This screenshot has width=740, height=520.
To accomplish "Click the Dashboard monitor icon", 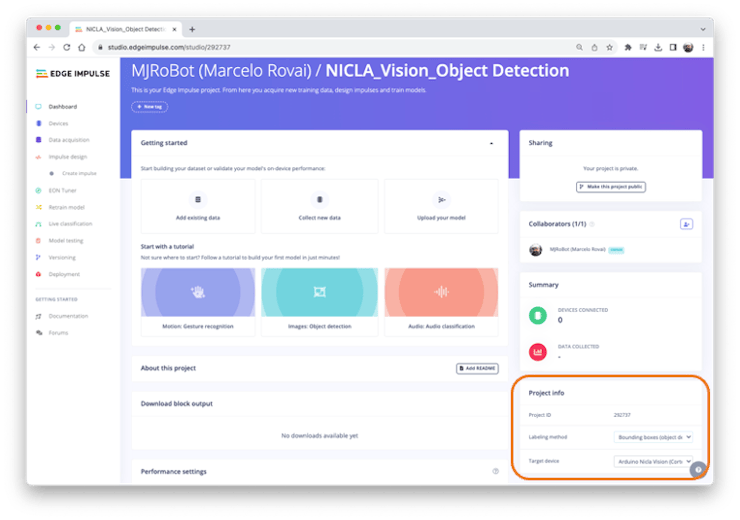I will (38, 107).
